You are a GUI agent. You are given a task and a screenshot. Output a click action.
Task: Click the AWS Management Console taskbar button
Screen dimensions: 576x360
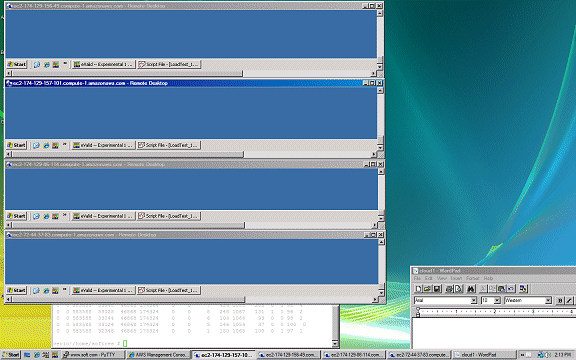[x=158, y=355]
